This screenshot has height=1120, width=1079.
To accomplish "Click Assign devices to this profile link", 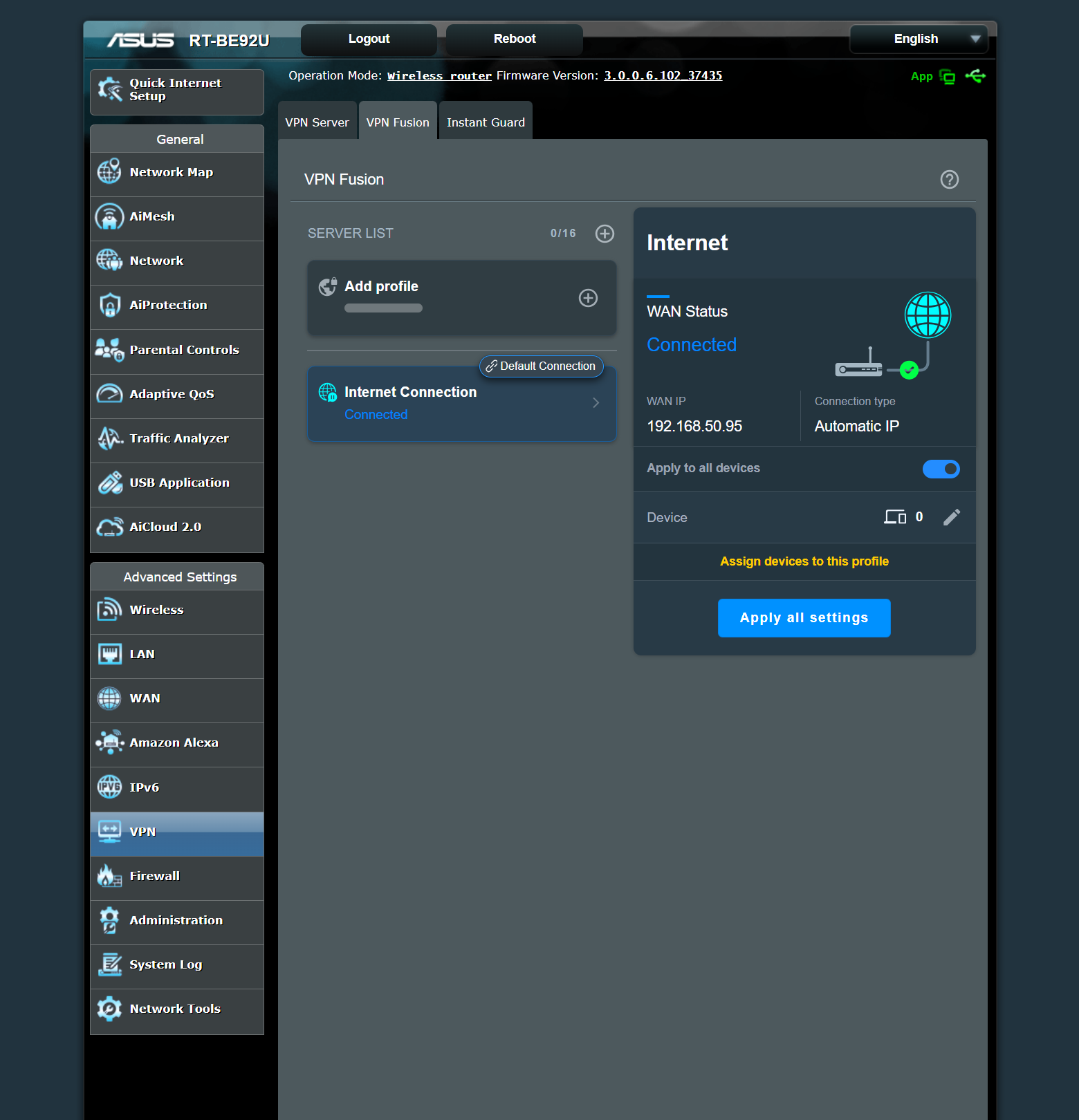I will coord(804,561).
